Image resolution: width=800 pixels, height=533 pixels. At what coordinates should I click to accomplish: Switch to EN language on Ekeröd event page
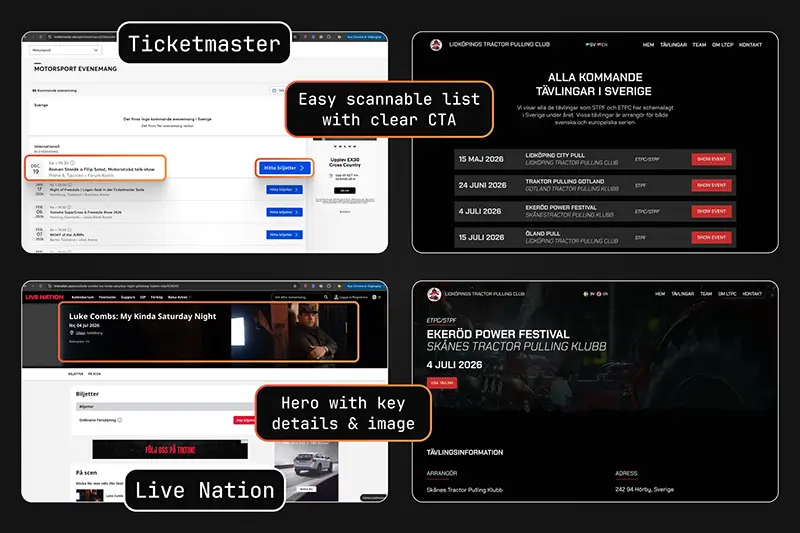pyautogui.click(x=603, y=294)
